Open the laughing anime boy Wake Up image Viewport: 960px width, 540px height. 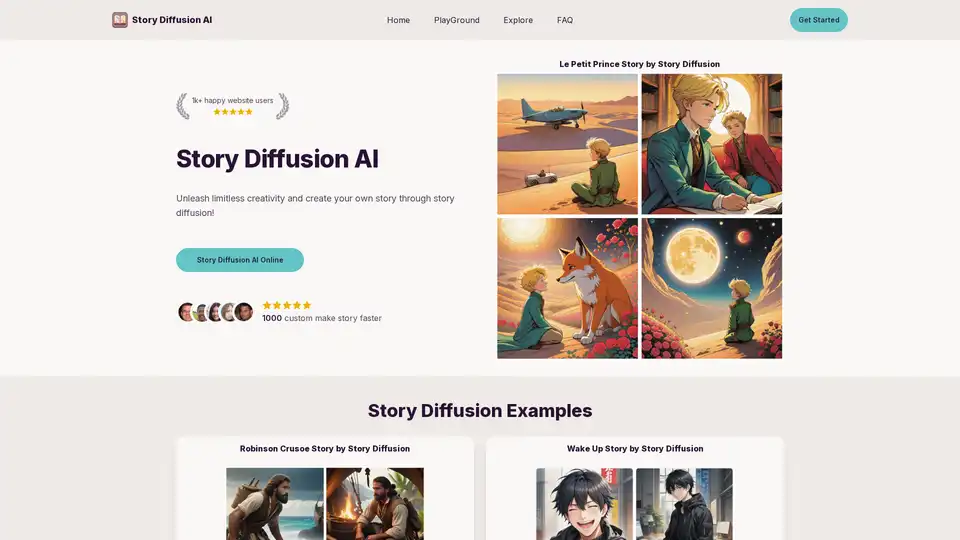coord(584,504)
